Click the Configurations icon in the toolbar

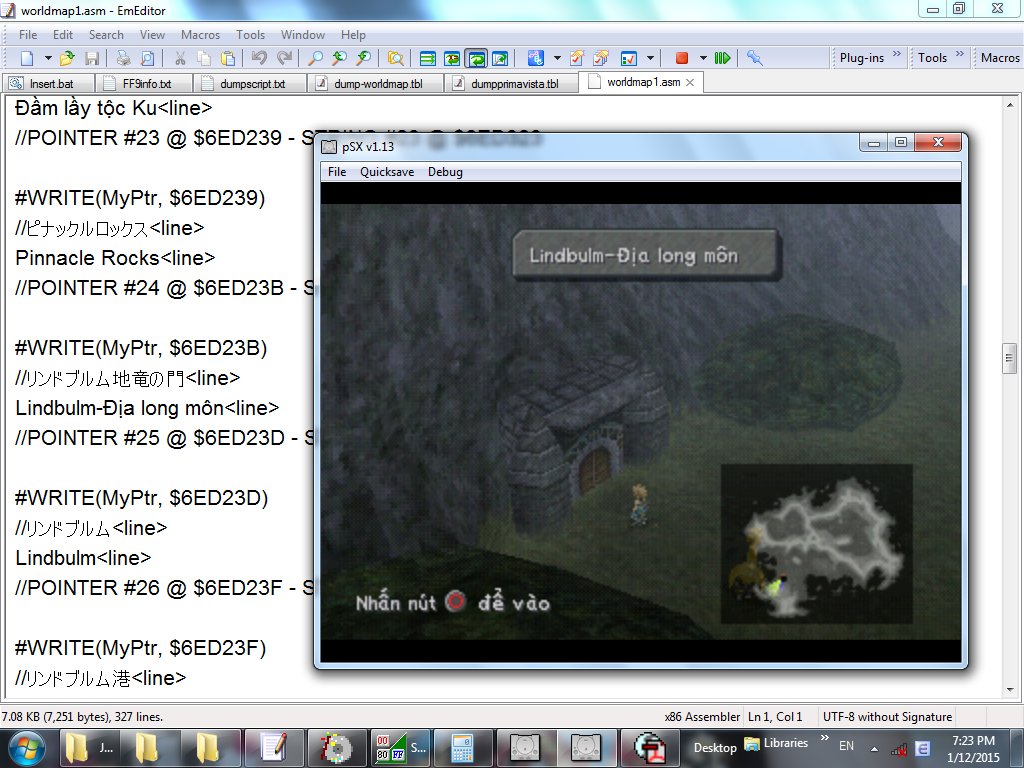tap(536, 58)
